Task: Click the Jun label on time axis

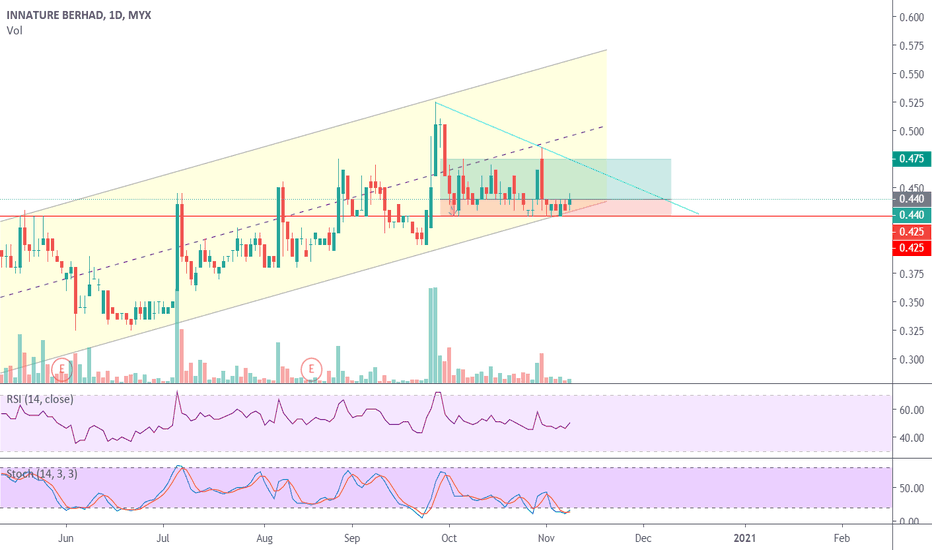Action: [66, 538]
